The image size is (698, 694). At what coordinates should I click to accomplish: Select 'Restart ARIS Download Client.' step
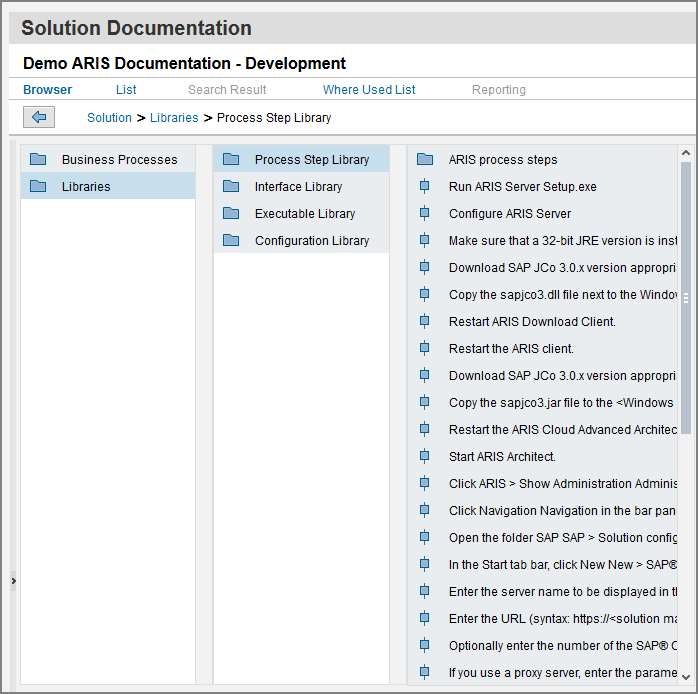pos(543,321)
